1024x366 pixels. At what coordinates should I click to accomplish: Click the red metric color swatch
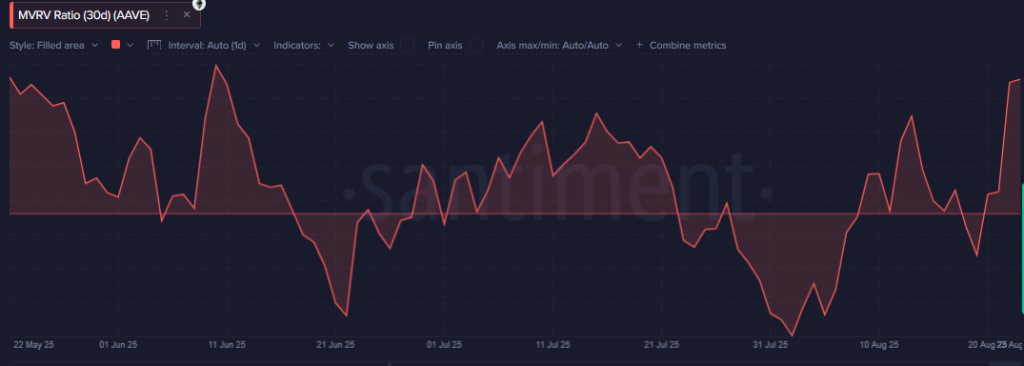116,45
